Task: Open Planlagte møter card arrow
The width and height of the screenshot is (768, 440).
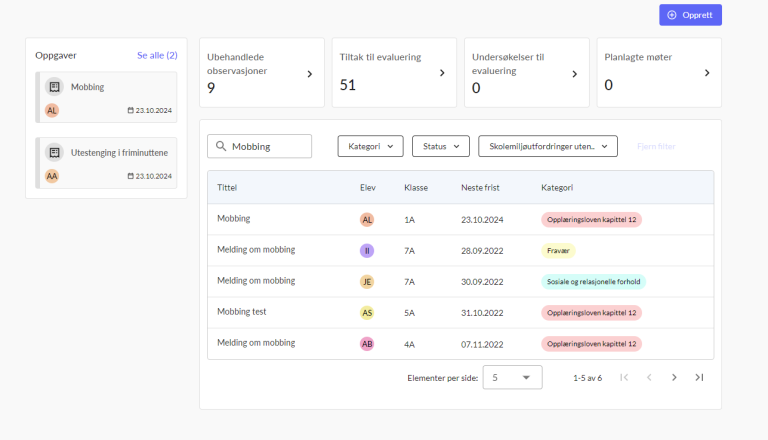Action: pyautogui.click(x=706, y=73)
